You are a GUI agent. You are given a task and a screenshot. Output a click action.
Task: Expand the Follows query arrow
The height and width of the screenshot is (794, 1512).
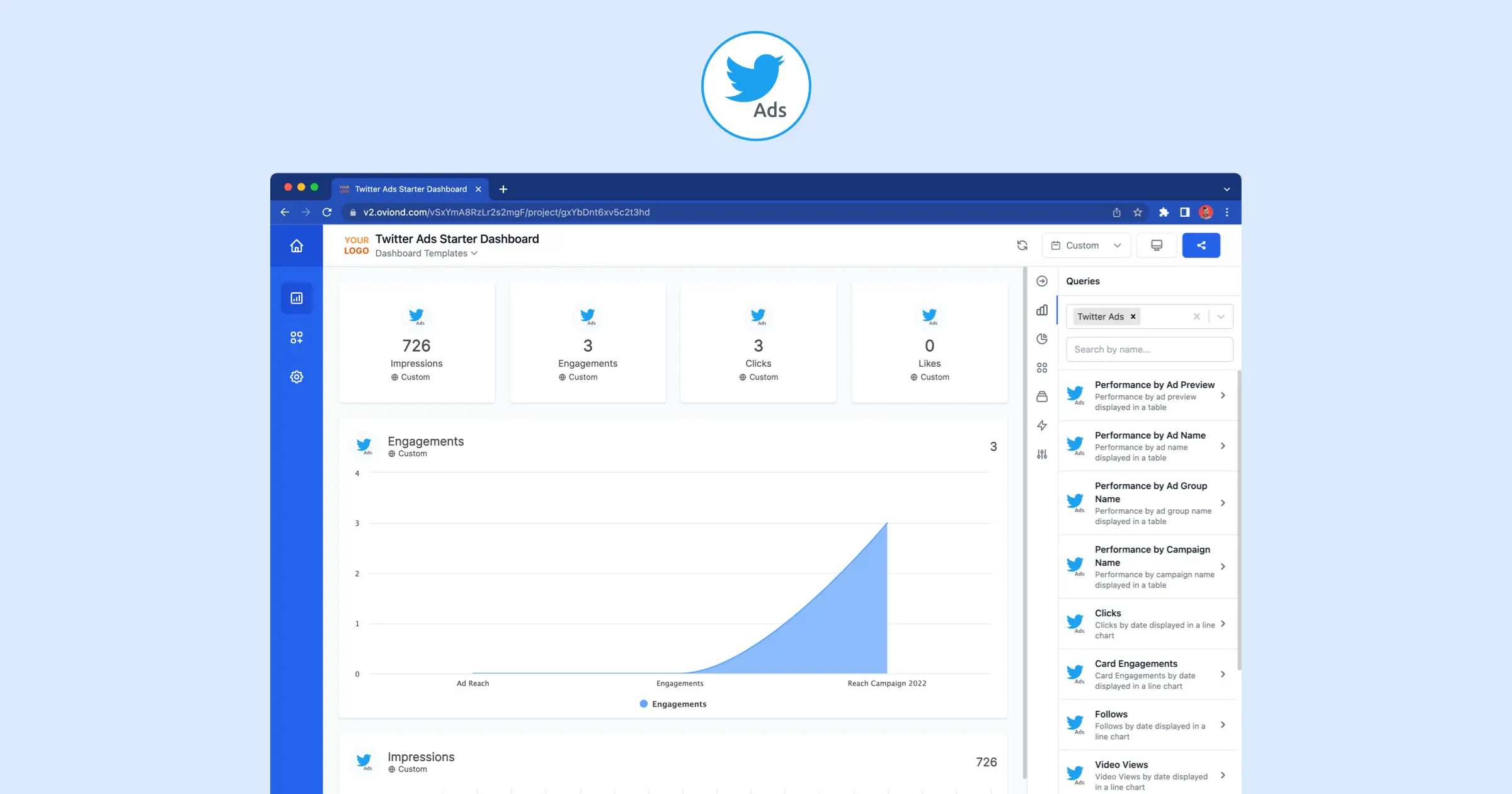point(1223,725)
